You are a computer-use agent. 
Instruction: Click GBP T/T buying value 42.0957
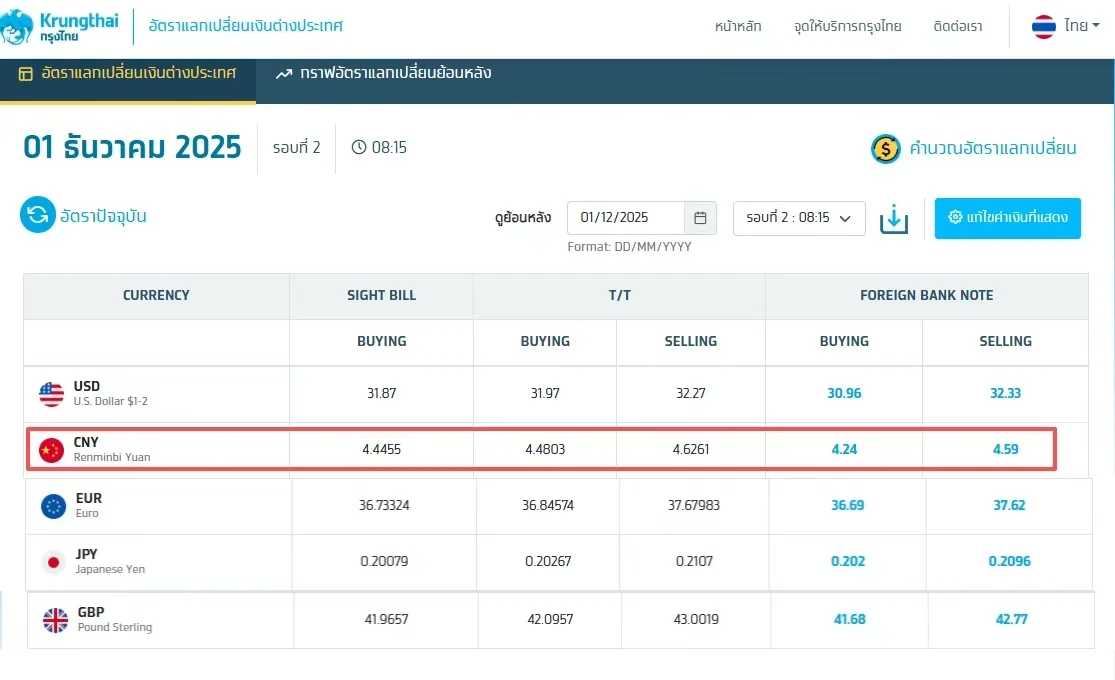(550, 620)
